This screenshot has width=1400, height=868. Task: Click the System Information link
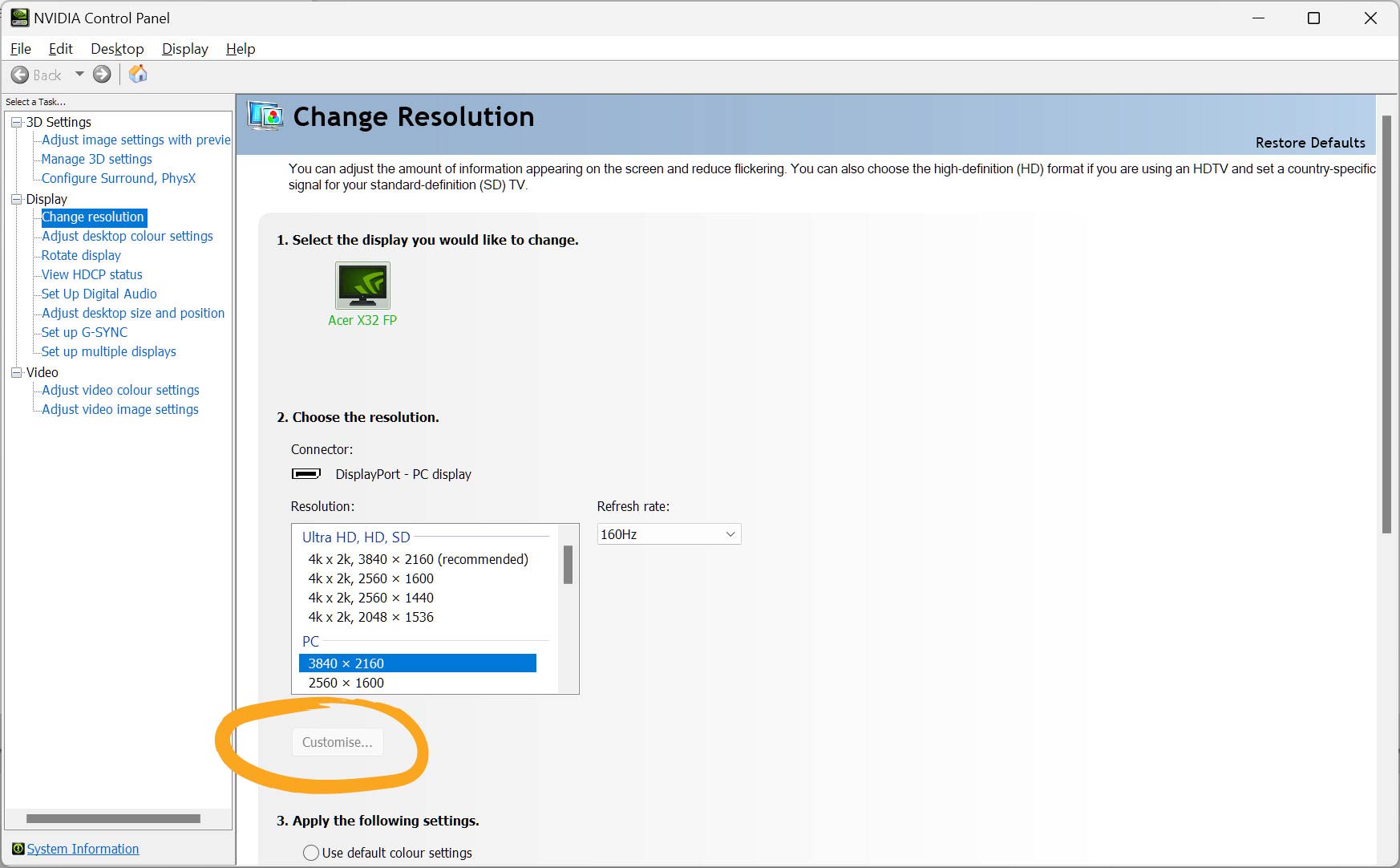(x=83, y=849)
